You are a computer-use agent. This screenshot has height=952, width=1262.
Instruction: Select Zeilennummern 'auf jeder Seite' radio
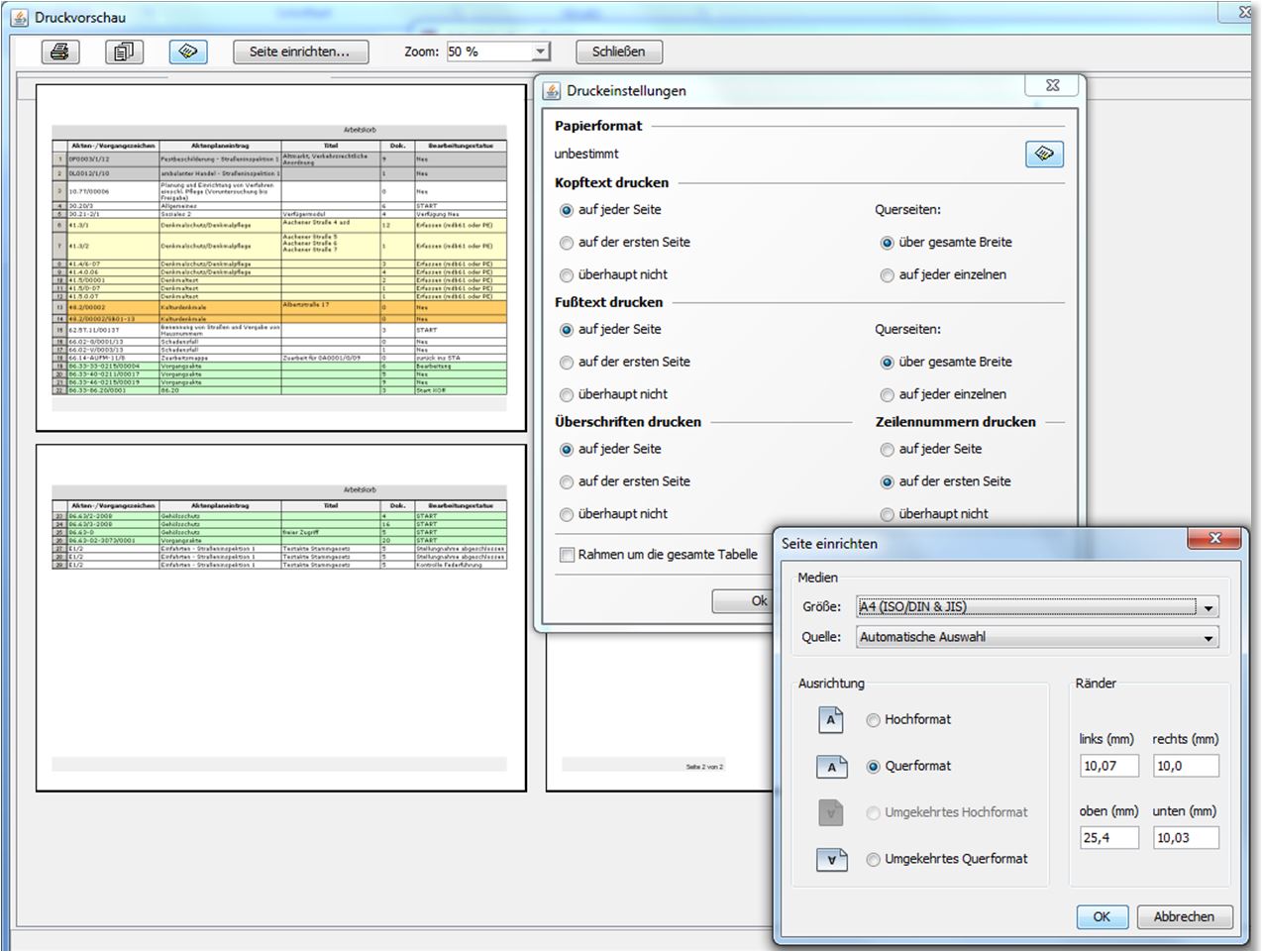[888, 450]
